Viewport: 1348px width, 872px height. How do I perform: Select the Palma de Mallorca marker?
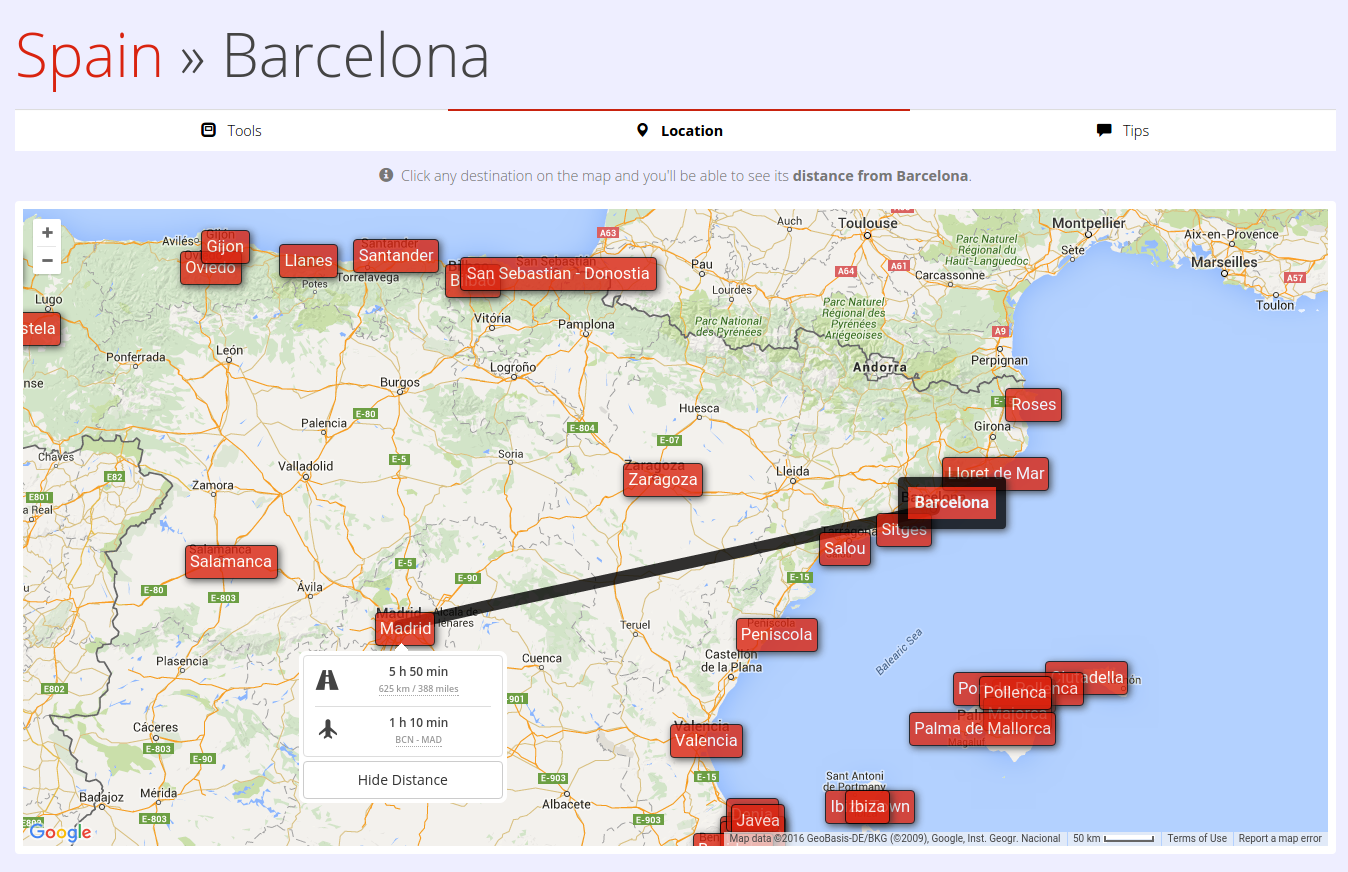(x=982, y=729)
